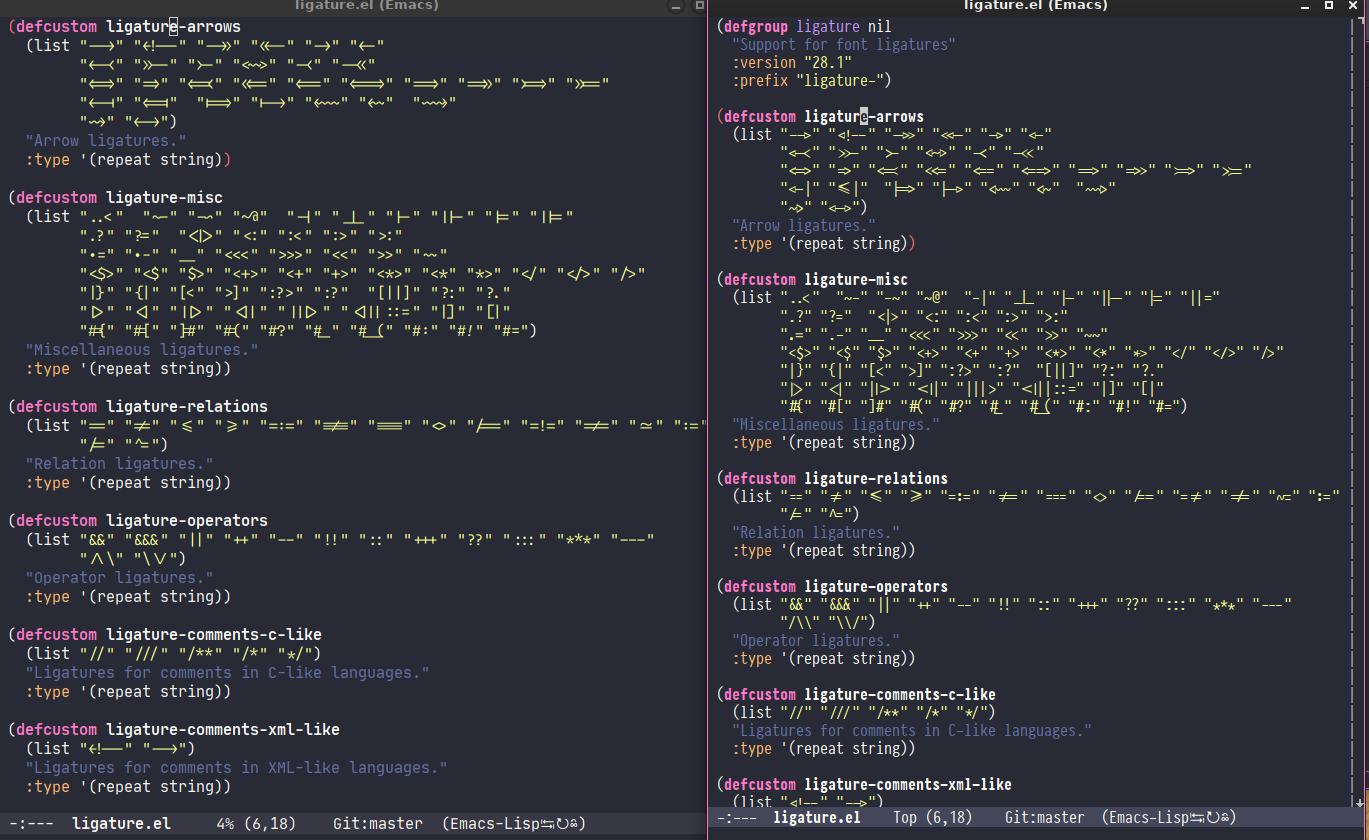Maximize the right Emacs window
1369x840 pixels.
tap(1329, 5)
